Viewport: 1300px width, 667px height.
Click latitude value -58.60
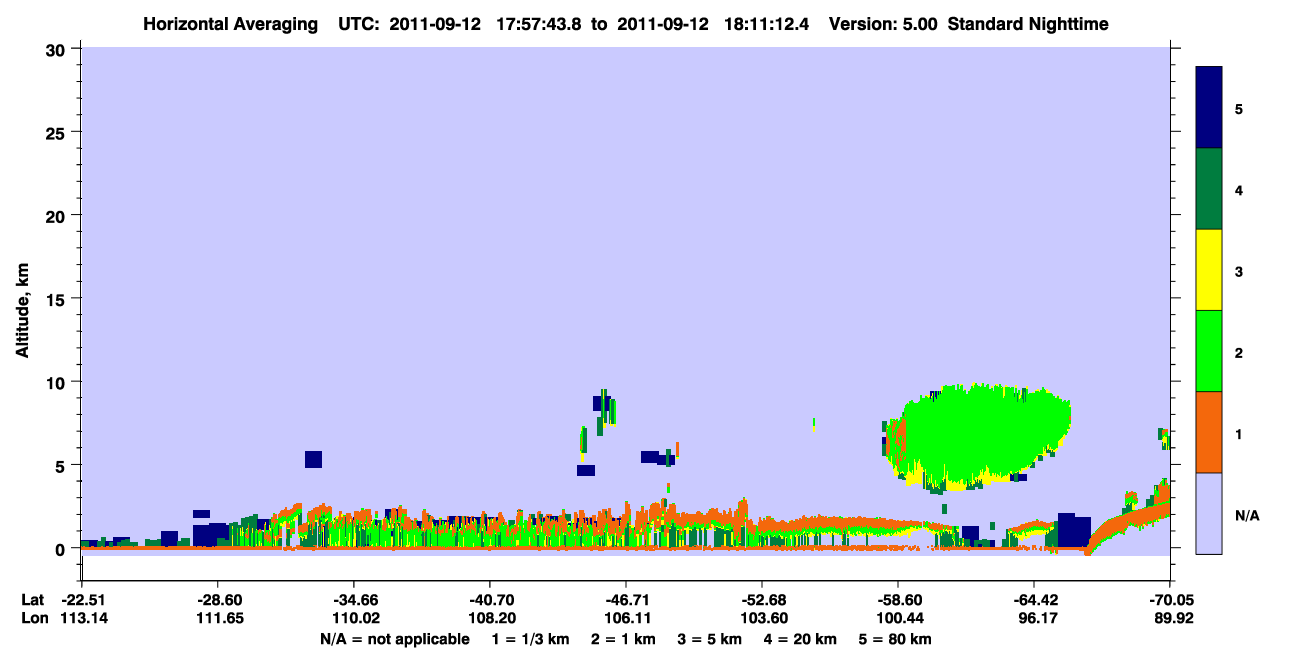pos(898,600)
